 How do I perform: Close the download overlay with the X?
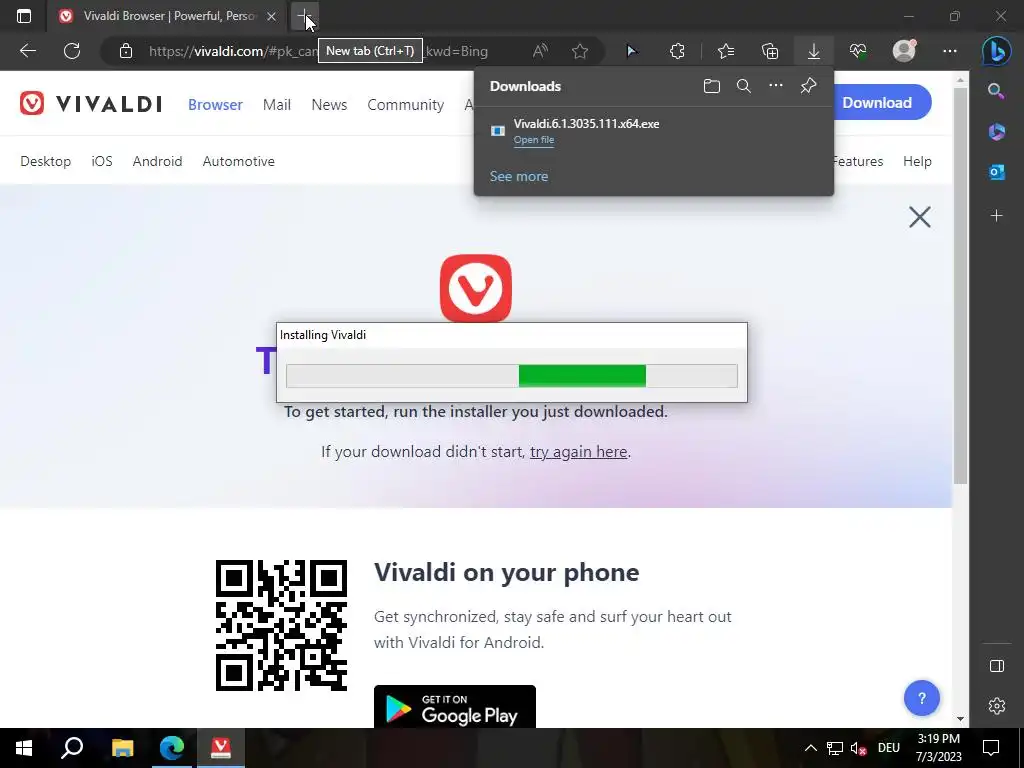[920, 217]
